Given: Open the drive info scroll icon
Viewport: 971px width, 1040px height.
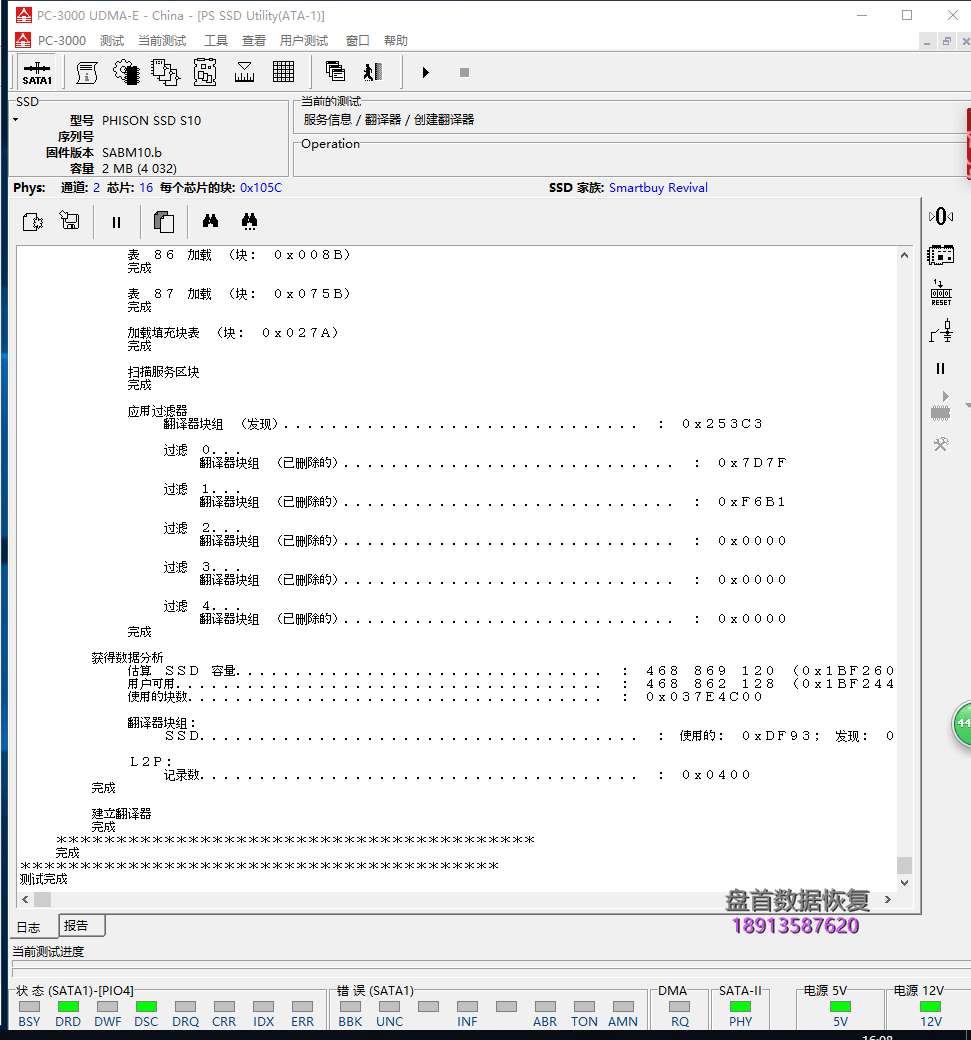Looking at the screenshot, I should [x=86, y=72].
